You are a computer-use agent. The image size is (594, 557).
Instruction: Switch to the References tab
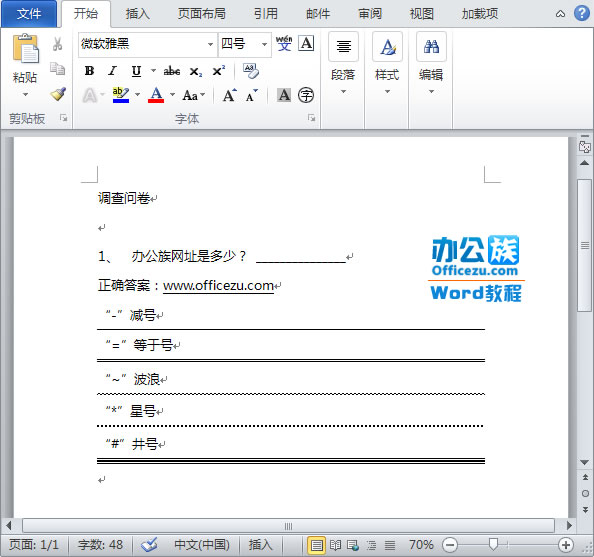pos(266,14)
